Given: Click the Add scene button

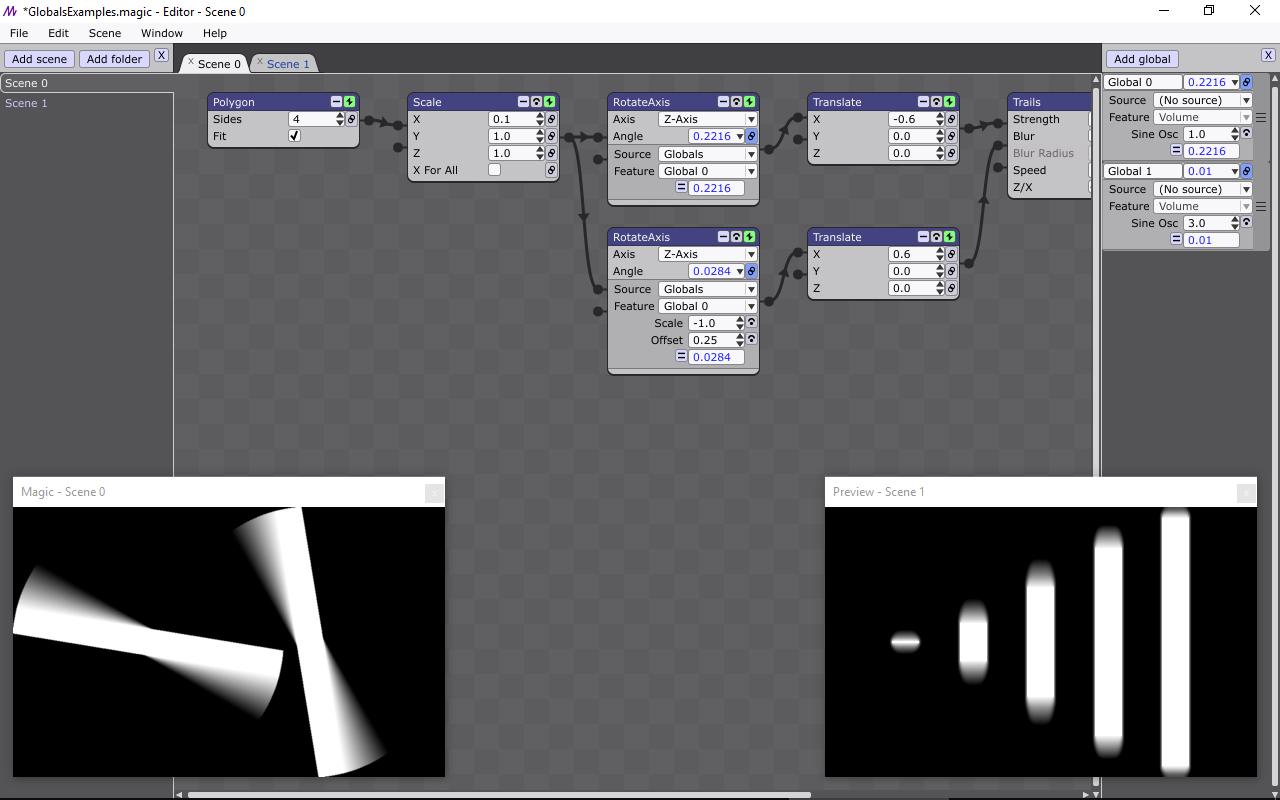Looking at the screenshot, I should tap(39, 59).
